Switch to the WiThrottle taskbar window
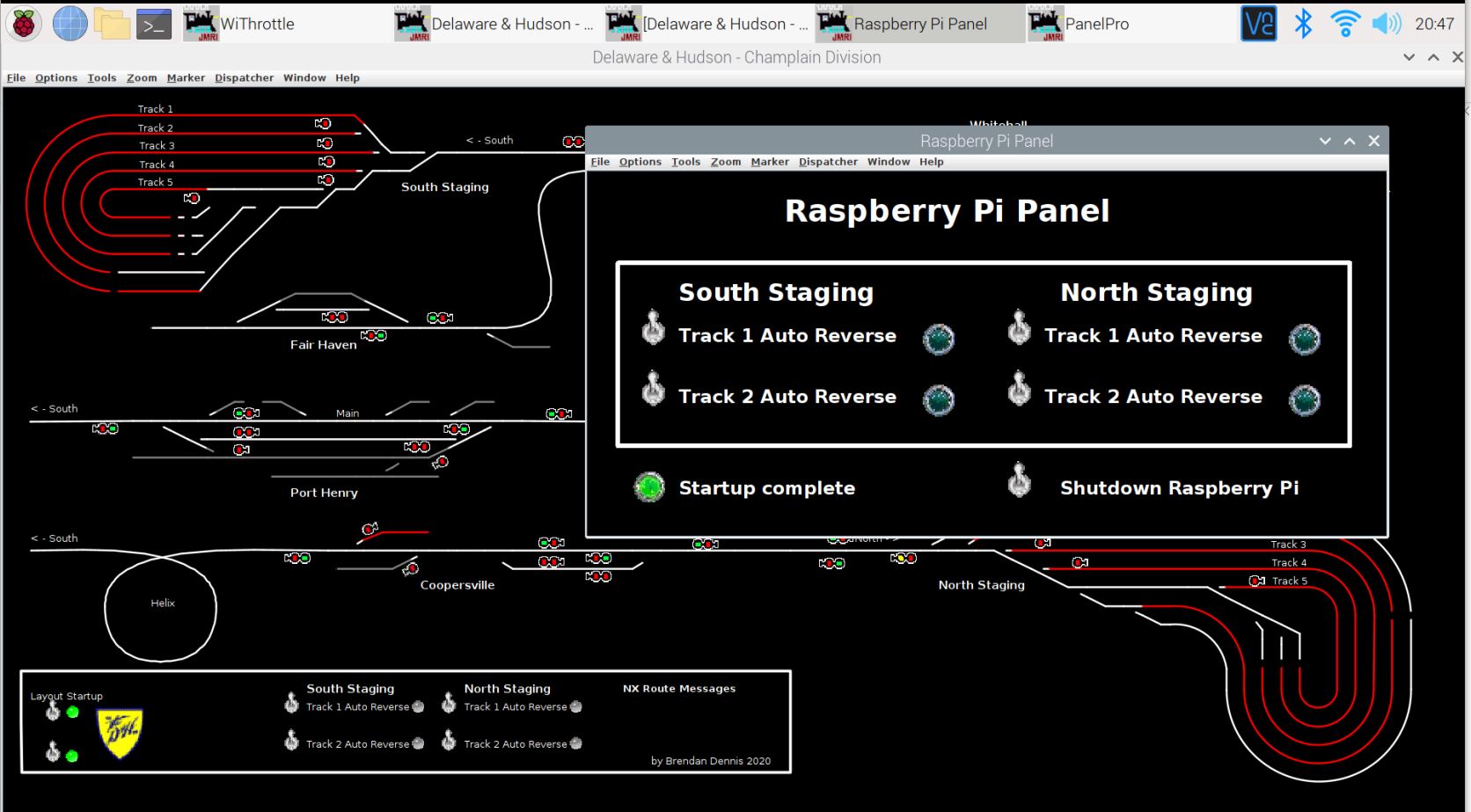The width and height of the screenshot is (1471, 812). (285, 24)
